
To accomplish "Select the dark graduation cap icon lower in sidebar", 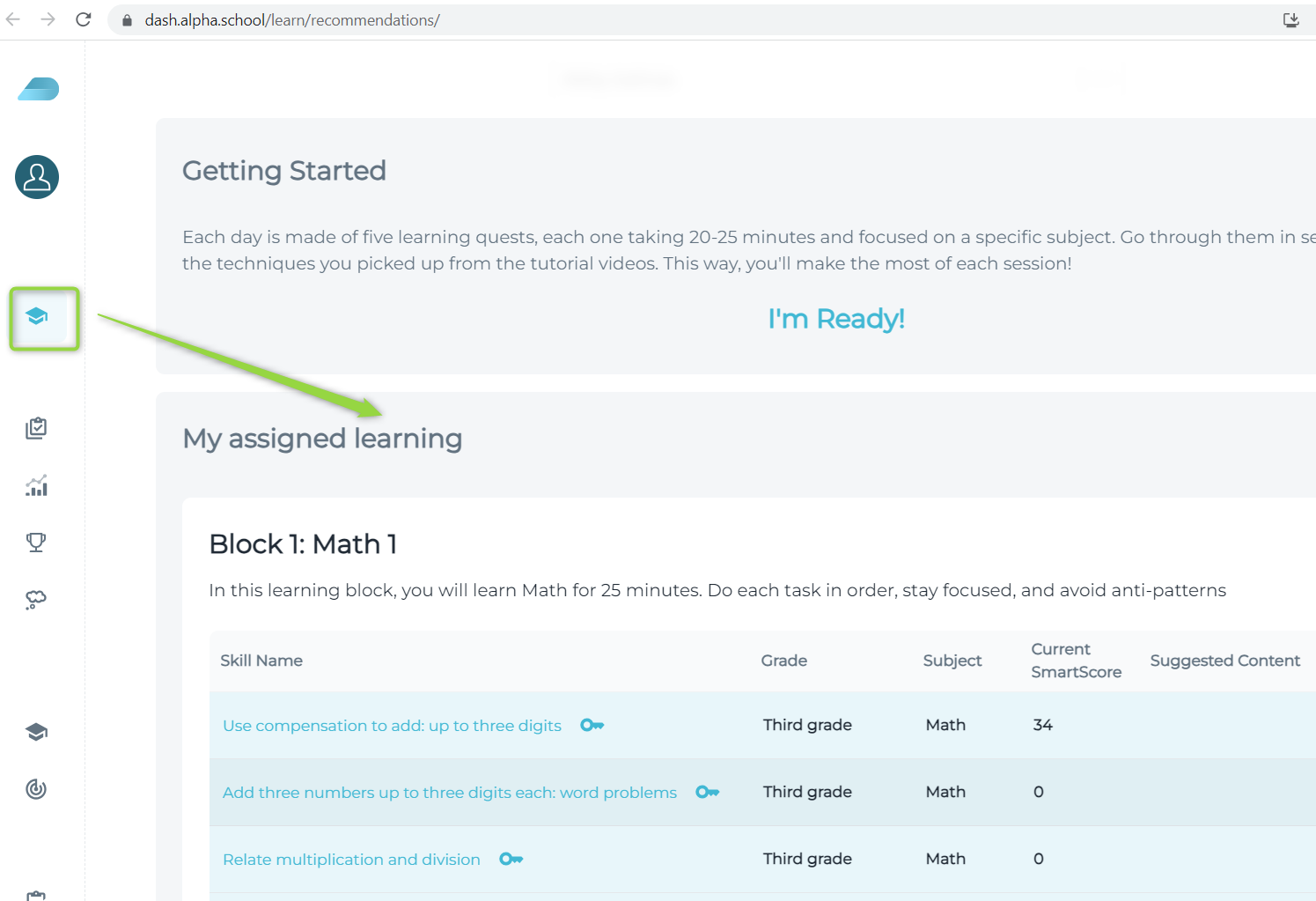I will tap(36, 732).
